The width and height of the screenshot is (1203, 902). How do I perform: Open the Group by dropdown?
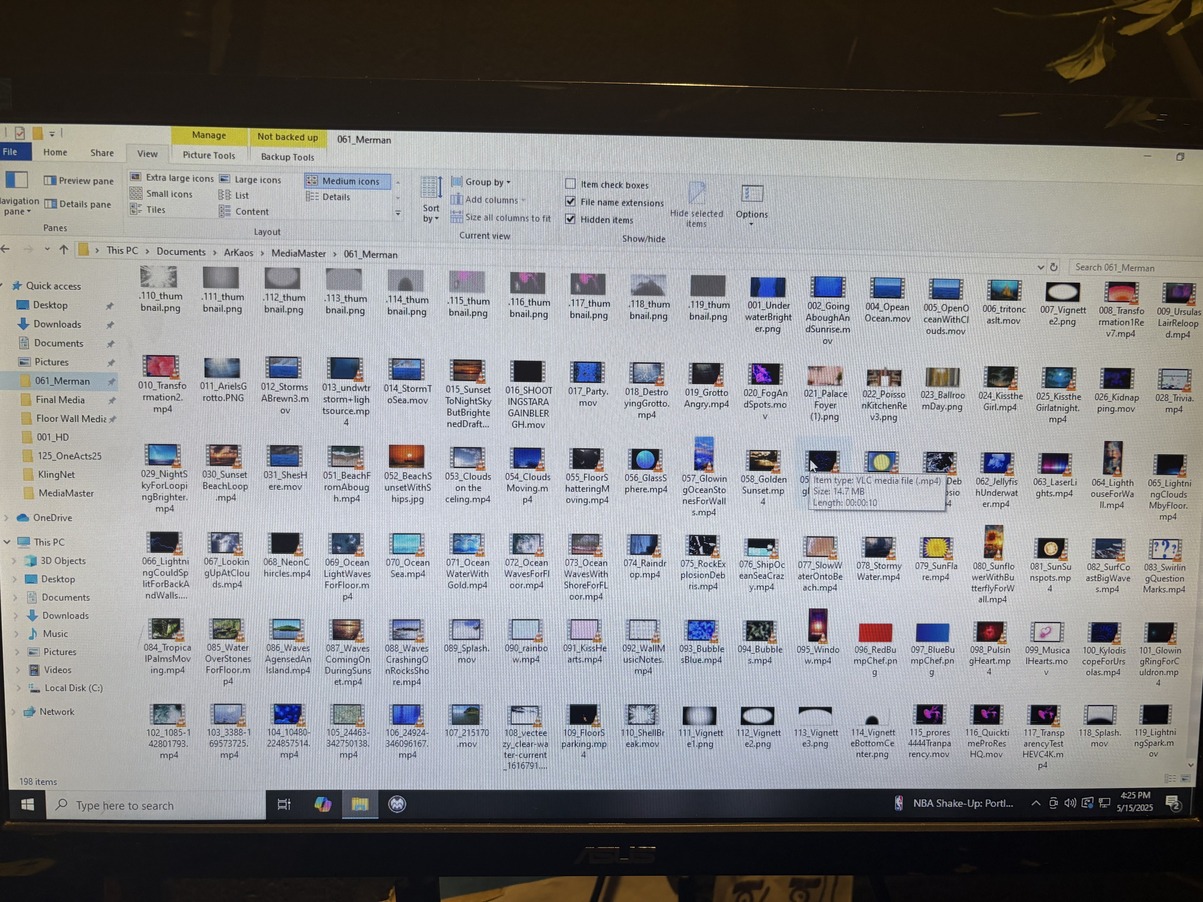(x=484, y=181)
